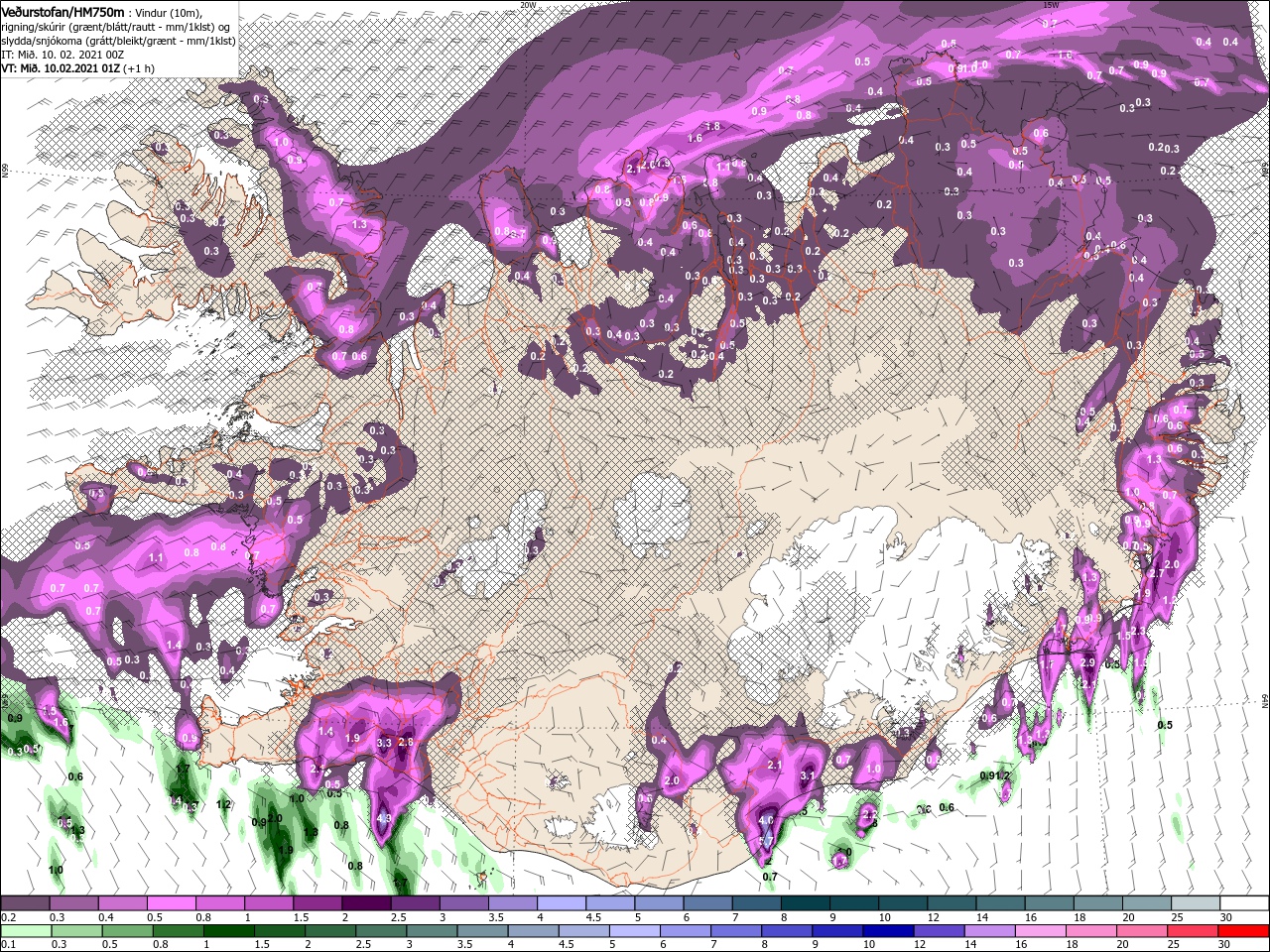Pick upper legend swatch between 4 and 4.5
Viewport: 1270px width, 952px height.
tap(560, 903)
